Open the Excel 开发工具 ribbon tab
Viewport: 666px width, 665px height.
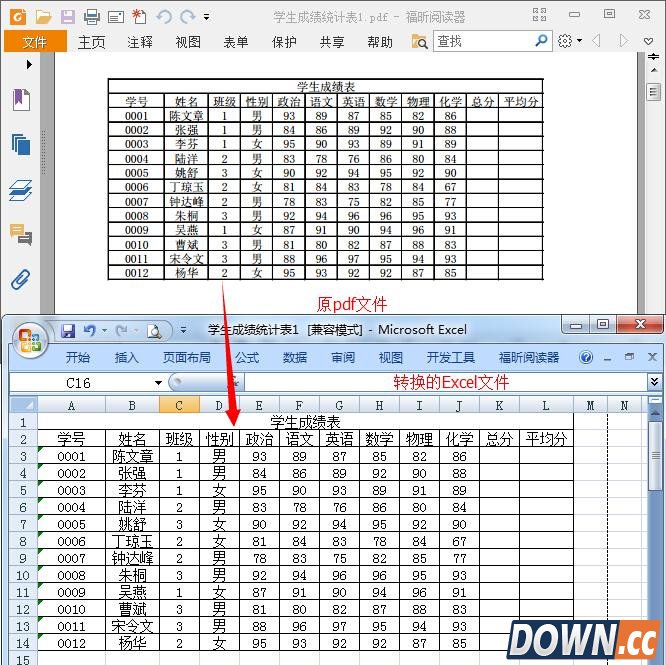[x=451, y=358]
